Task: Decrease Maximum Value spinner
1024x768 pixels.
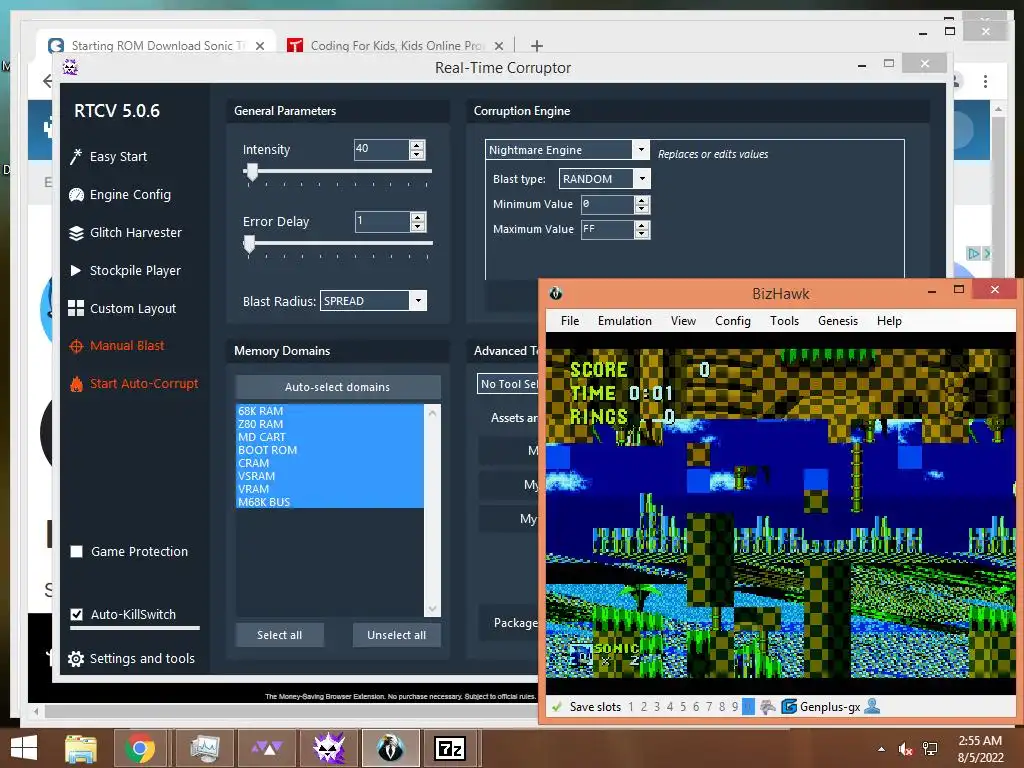Action: pos(642,234)
